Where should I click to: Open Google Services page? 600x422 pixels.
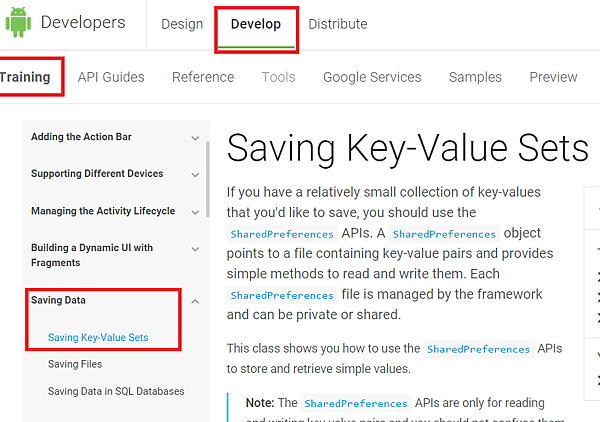point(372,77)
